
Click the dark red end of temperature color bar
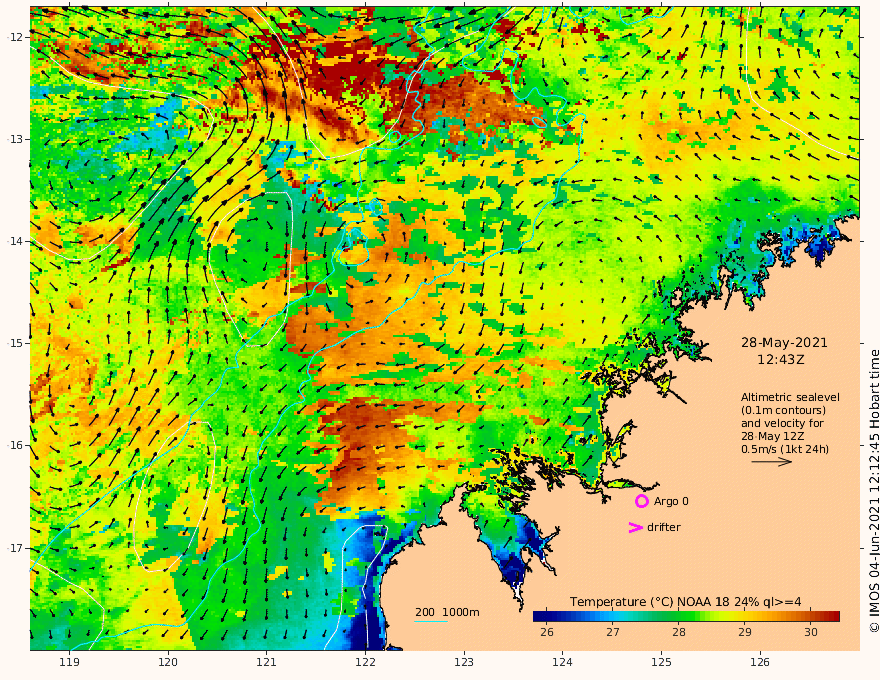point(833,617)
